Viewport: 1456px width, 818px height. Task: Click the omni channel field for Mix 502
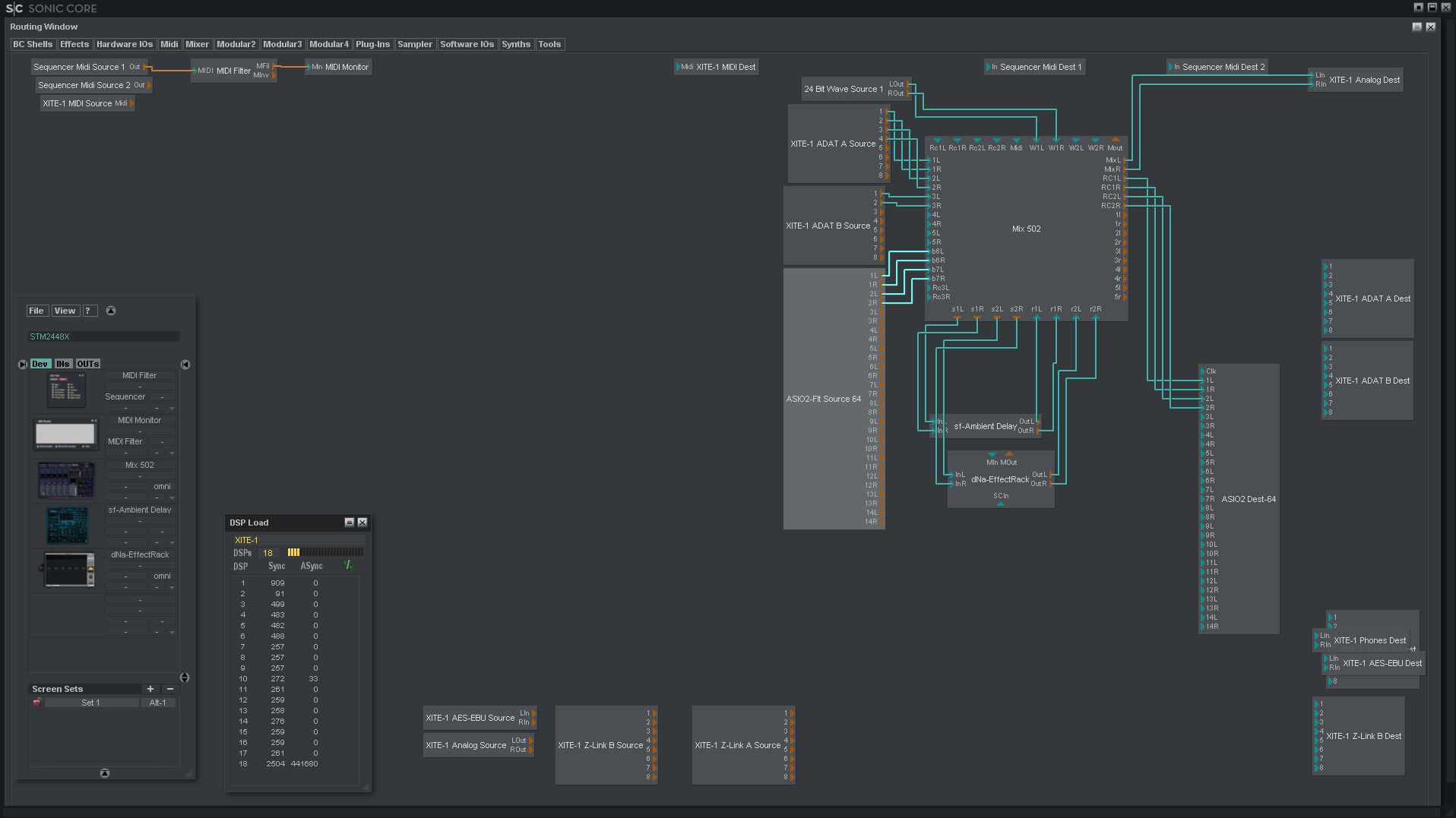(x=162, y=486)
